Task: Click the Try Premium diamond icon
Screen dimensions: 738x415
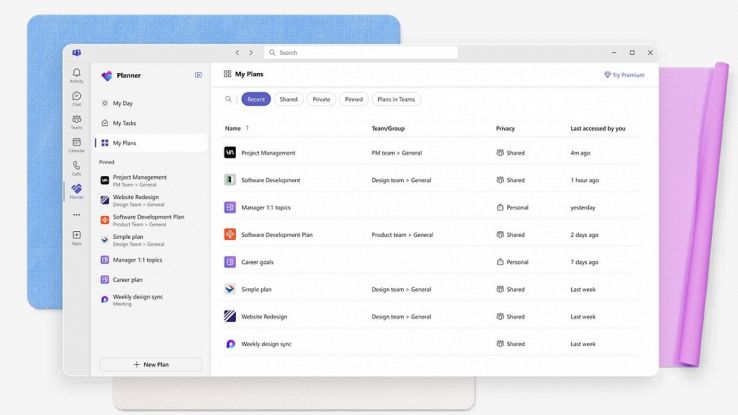Action: point(607,75)
